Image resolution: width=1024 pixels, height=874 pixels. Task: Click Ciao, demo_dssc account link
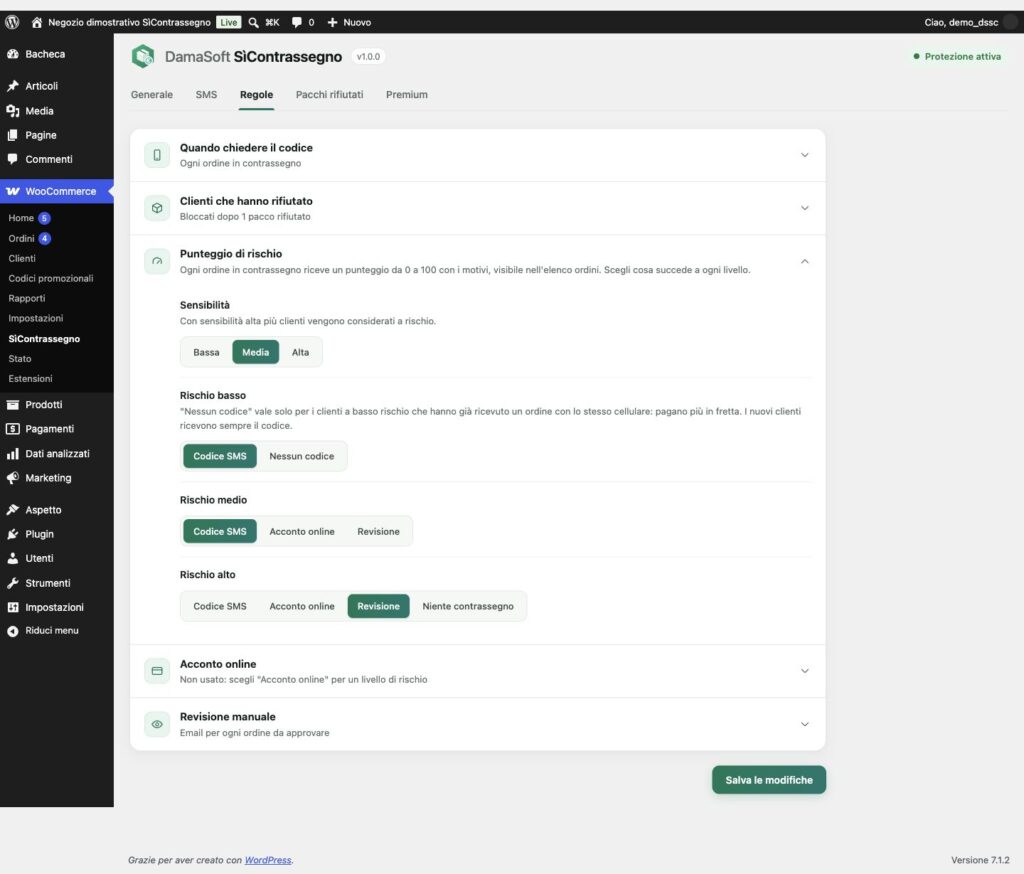coord(961,22)
